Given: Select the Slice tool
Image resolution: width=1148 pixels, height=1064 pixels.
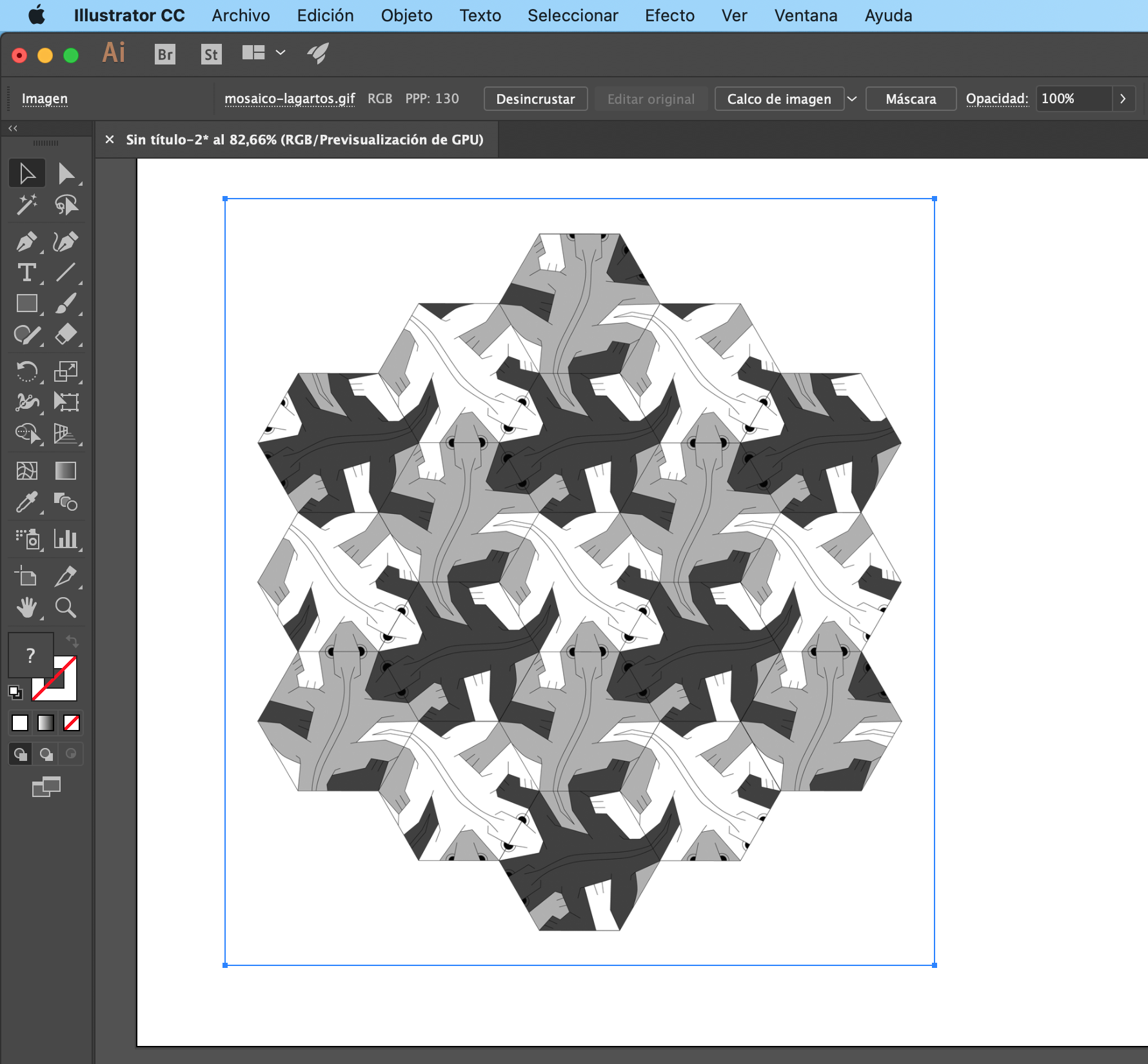Looking at the screenshot, I should coord(66,576).
